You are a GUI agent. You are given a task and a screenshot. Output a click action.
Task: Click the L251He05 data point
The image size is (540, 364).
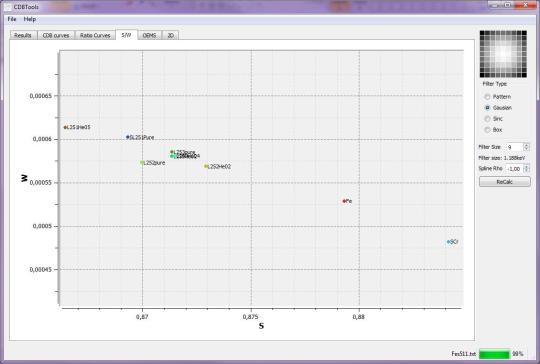pyautogui.click(x=65, y=127)
